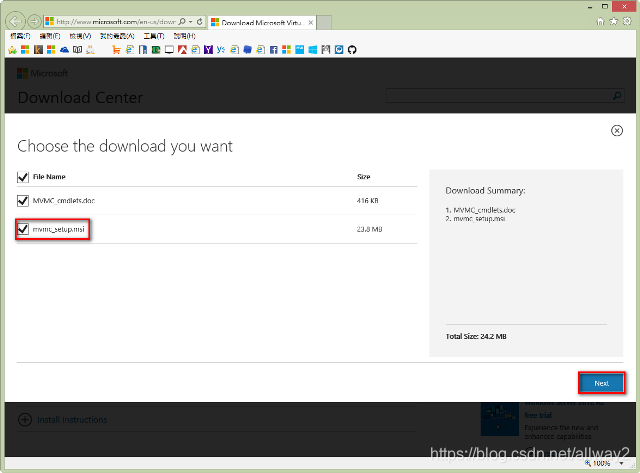This screenshot has width=640, height=473.
Task: Click the zoom magnifier icon in status bar
Action: [588, 463]
